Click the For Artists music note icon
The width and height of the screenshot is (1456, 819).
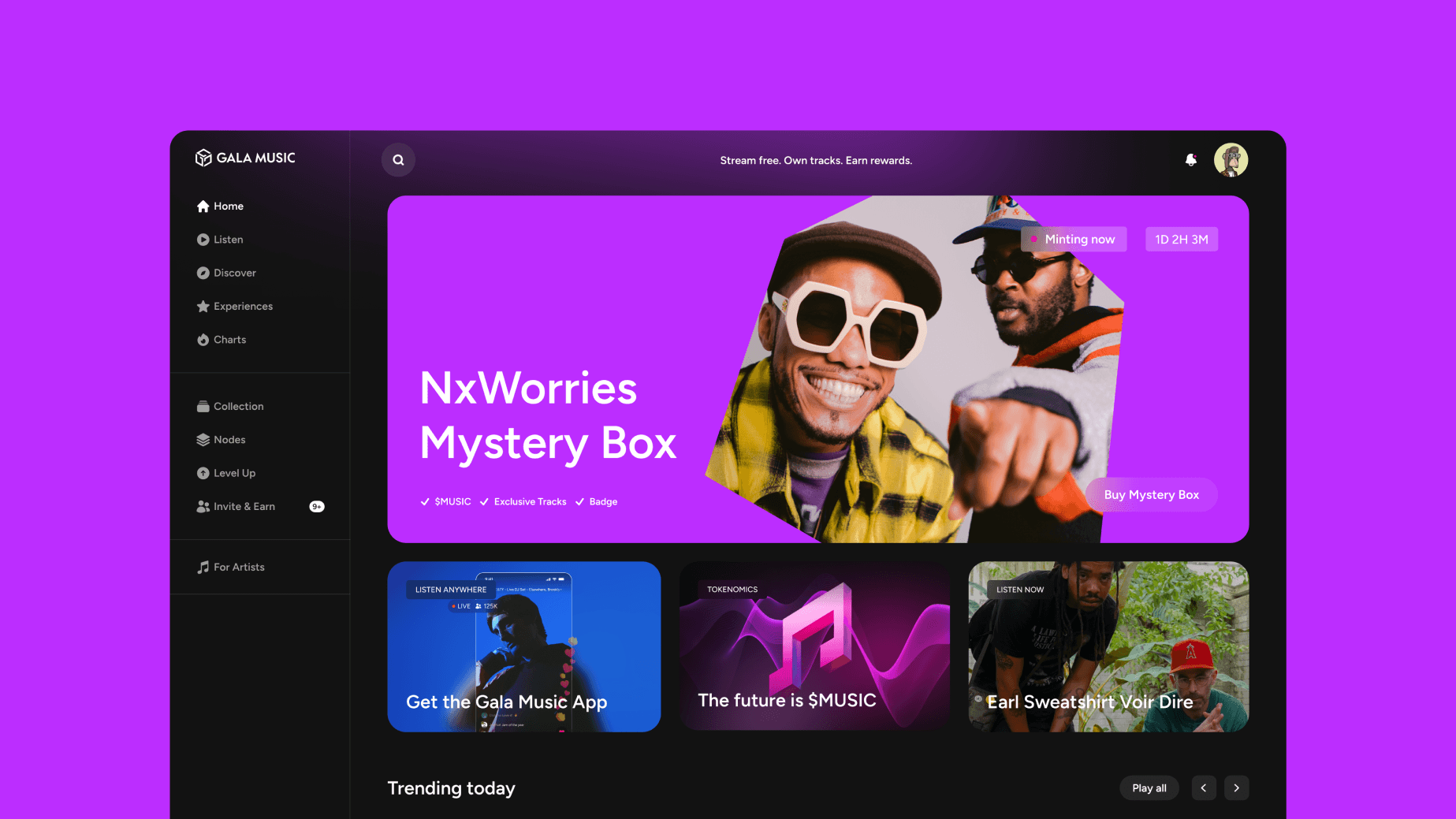coord(203,568)
